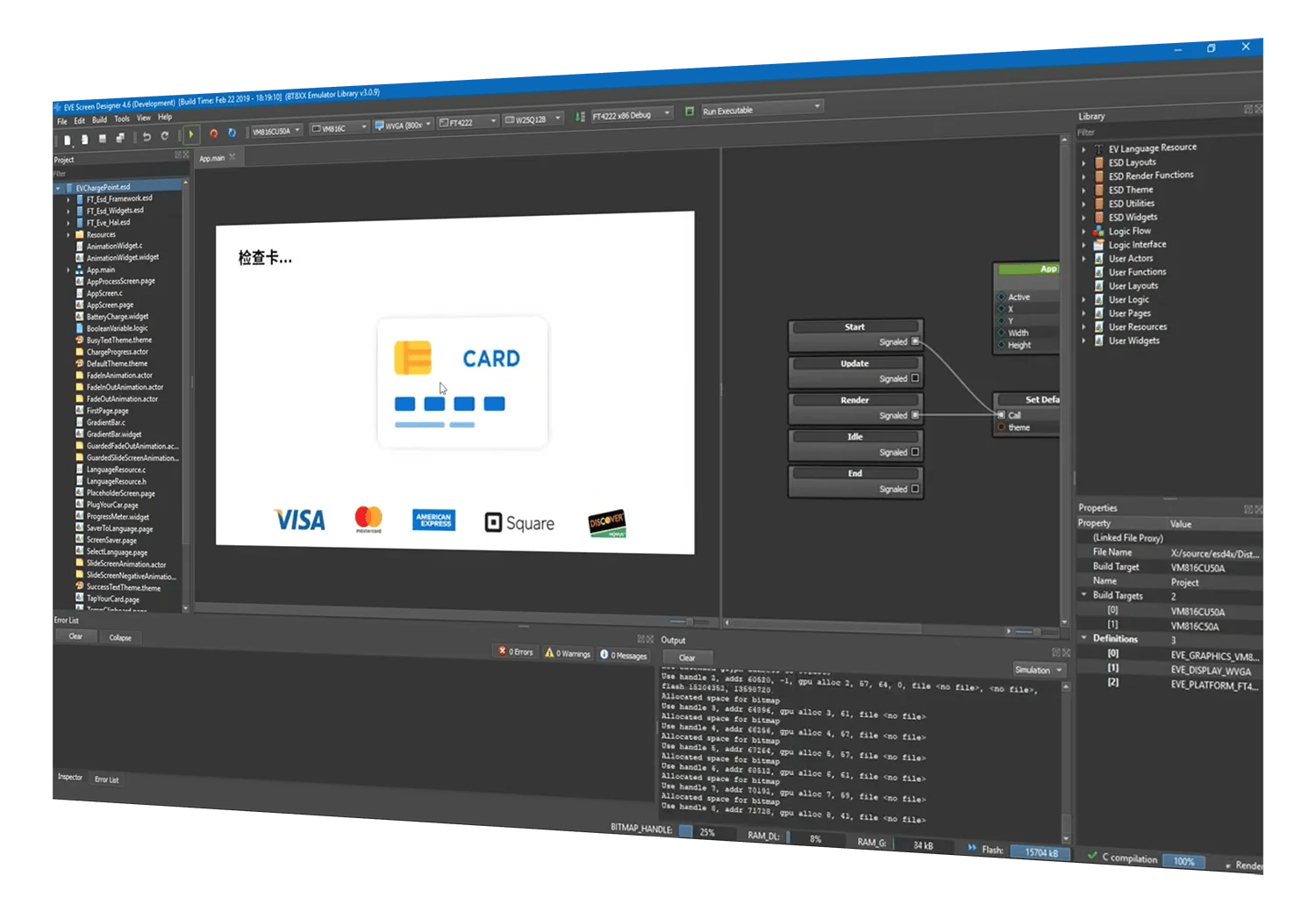Expand ESD Layouts in Library
1316x912 pixels.
coord(1084,163)
